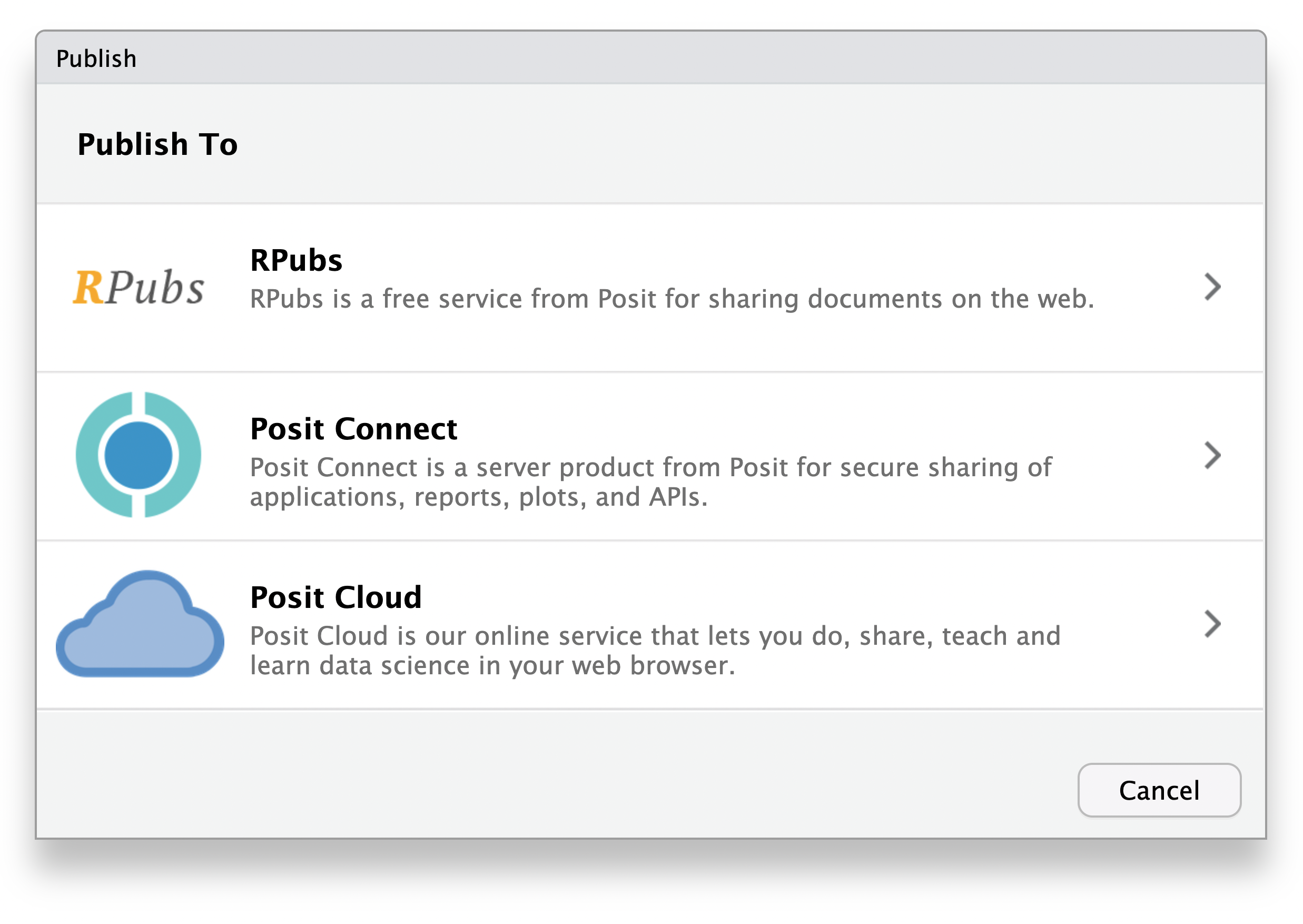This screenshot has width=1303, height=924.
Task: Click the RPubs logo image
Action: pos(138,287)
